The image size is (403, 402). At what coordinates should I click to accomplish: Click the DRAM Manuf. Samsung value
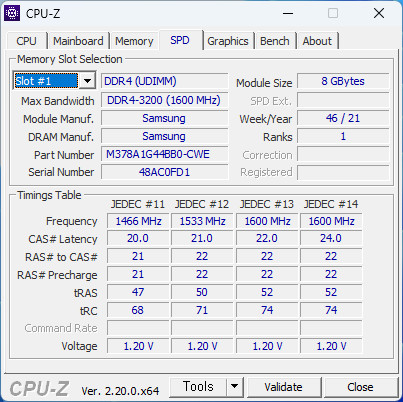coord(165,136)
